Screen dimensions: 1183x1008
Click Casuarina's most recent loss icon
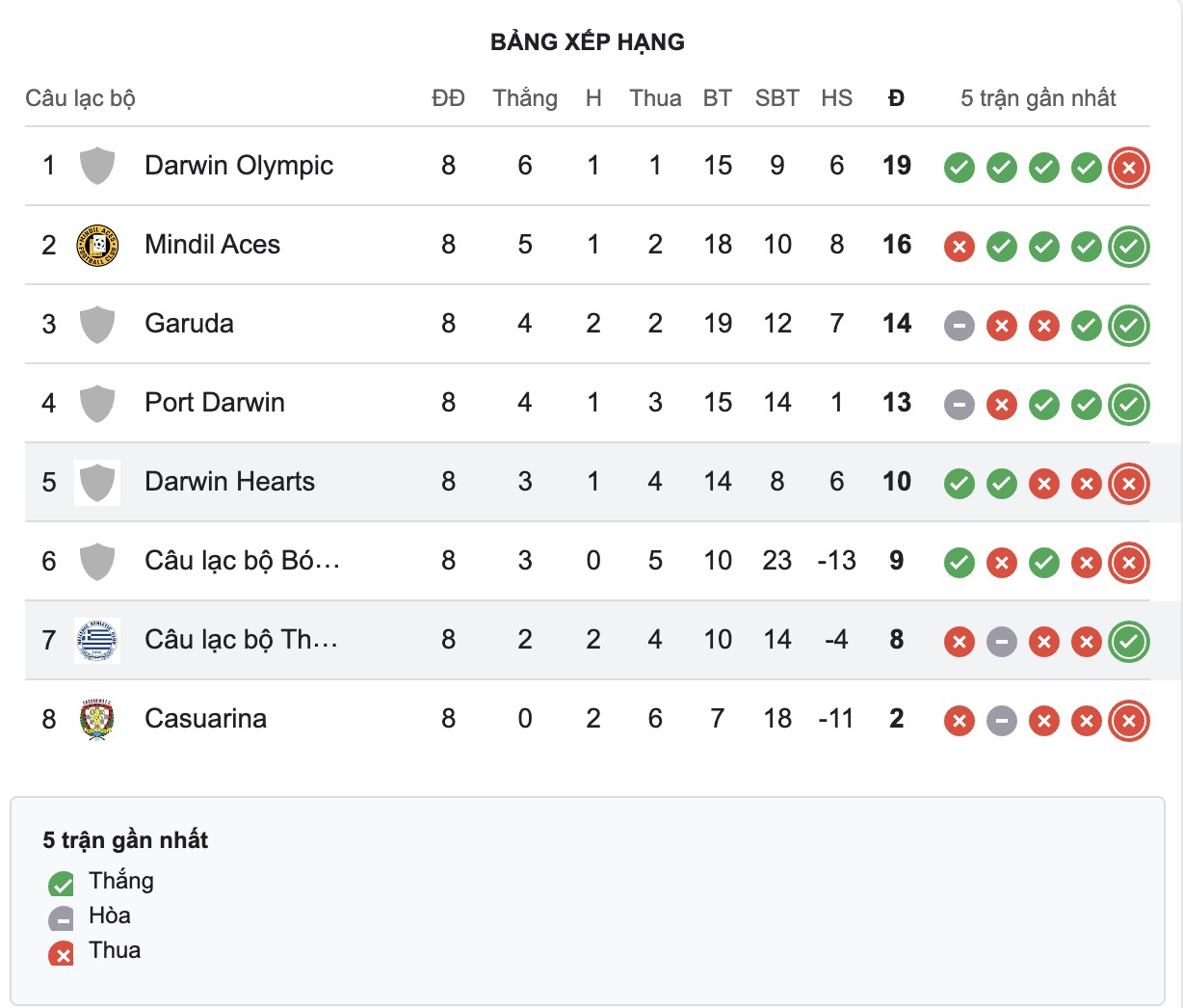(x=1128, y=721)
